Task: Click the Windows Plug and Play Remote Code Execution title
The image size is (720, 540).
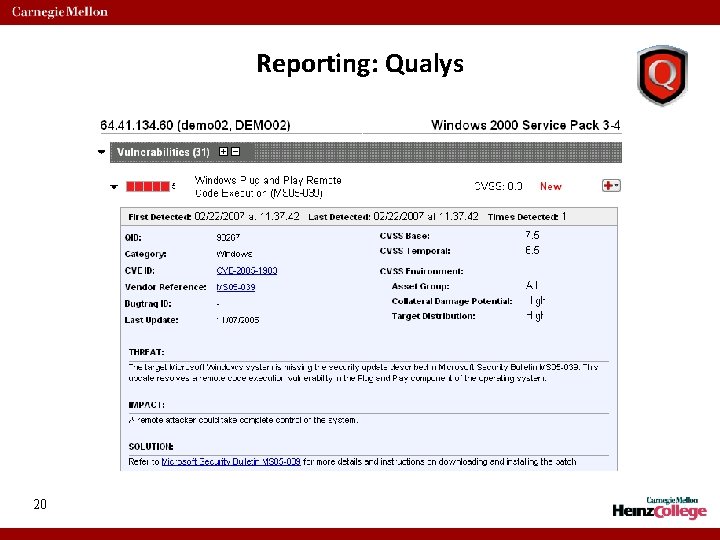Action: pos(268,186)
